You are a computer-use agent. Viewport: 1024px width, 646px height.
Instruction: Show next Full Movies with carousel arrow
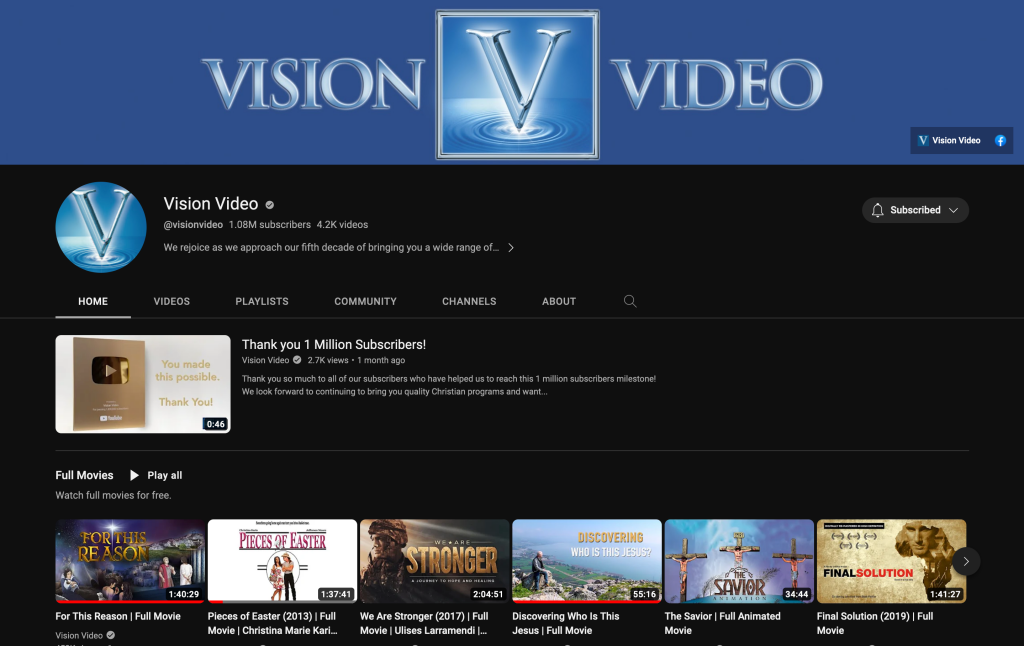pyautogui.click(x=966, y=562)
